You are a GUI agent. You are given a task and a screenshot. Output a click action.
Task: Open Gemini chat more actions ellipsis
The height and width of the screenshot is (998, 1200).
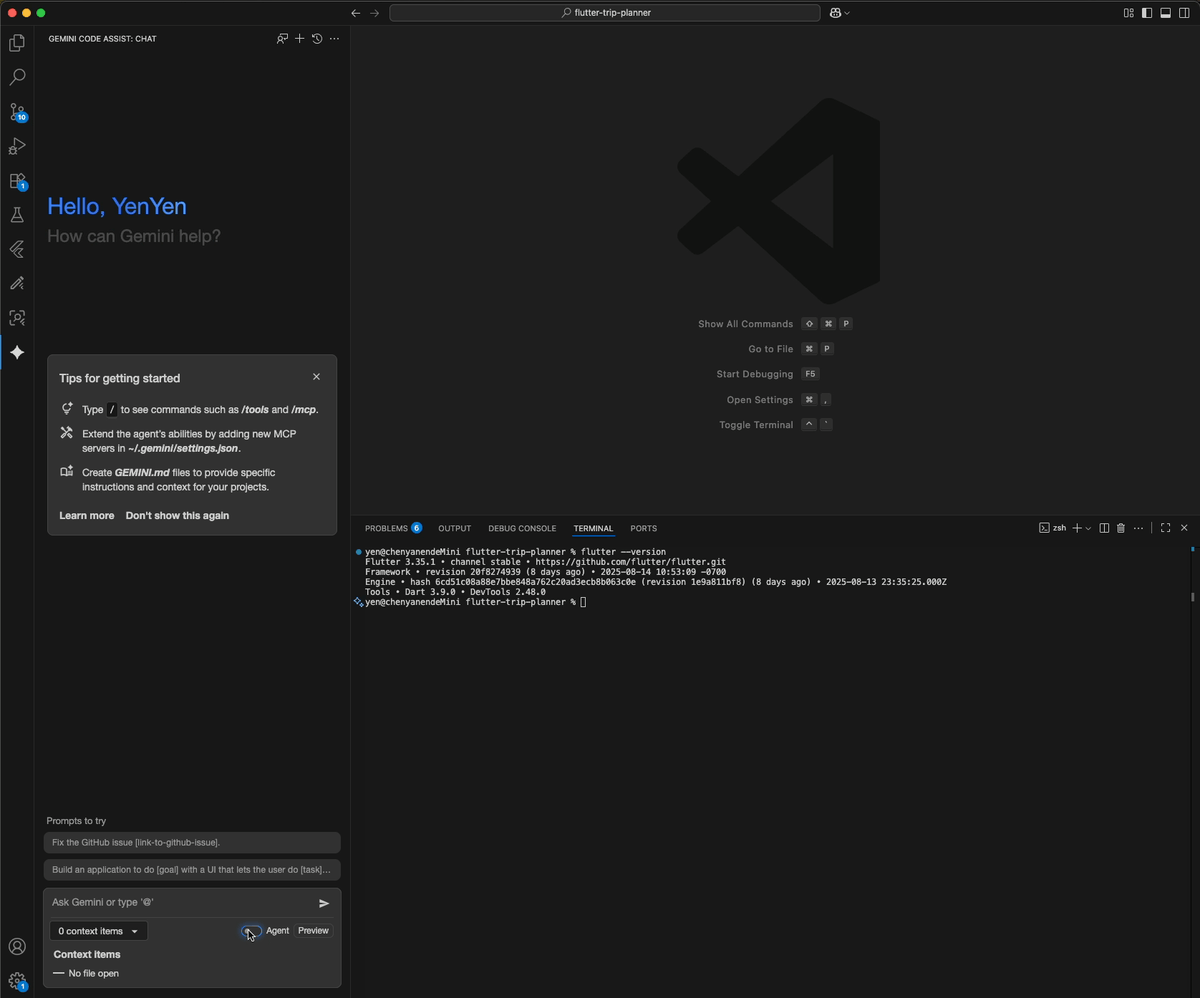(x=334, y=39)
